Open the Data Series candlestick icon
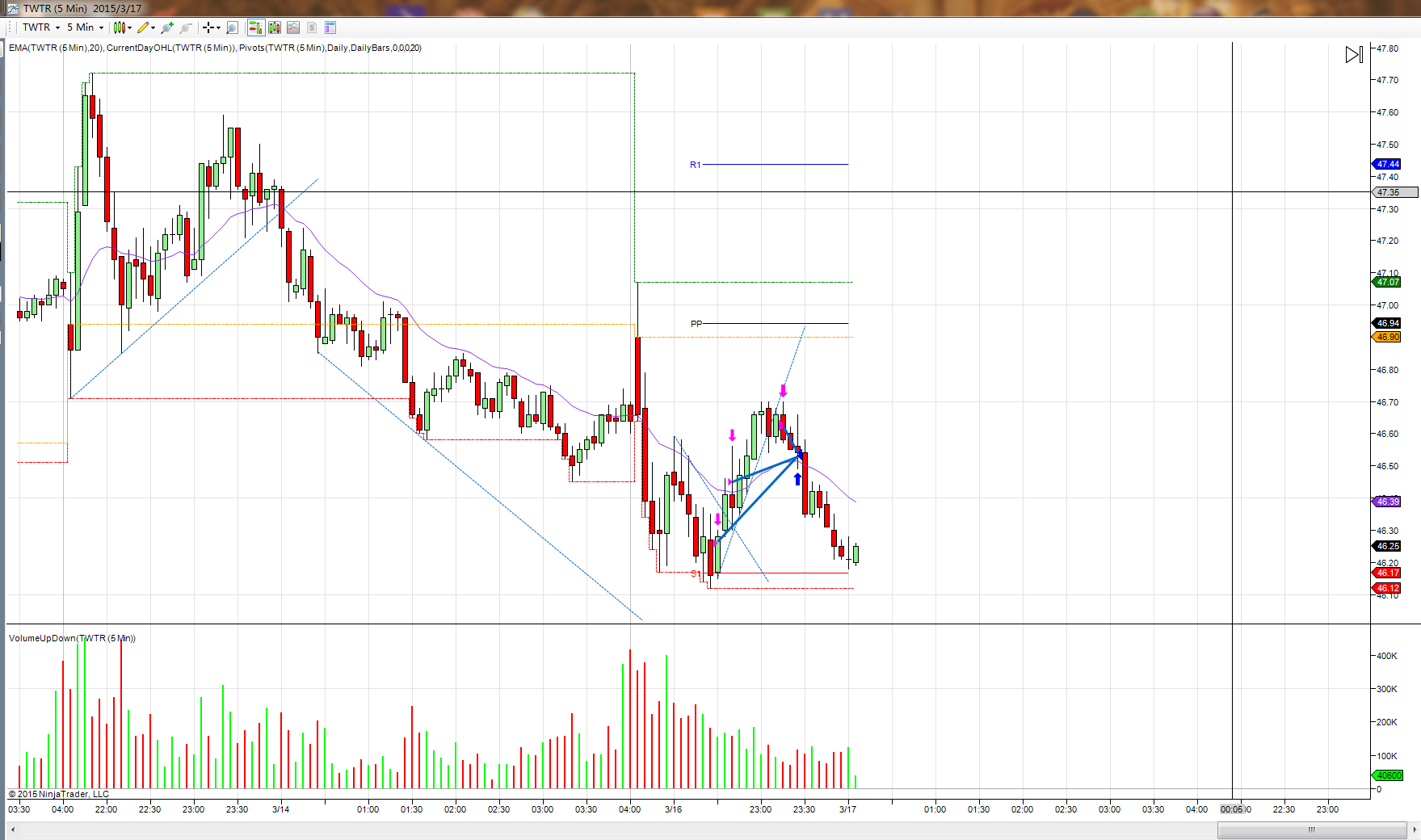The width and height of the screenshot is (1421, 840). pos(275,27)
